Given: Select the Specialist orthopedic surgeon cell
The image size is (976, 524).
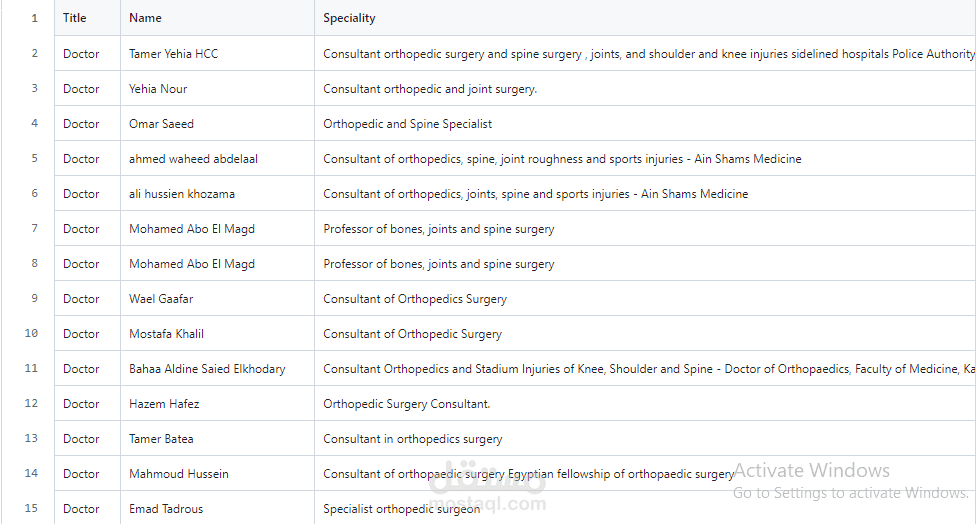Looking at the screenshot, I should tap(645, 508).
